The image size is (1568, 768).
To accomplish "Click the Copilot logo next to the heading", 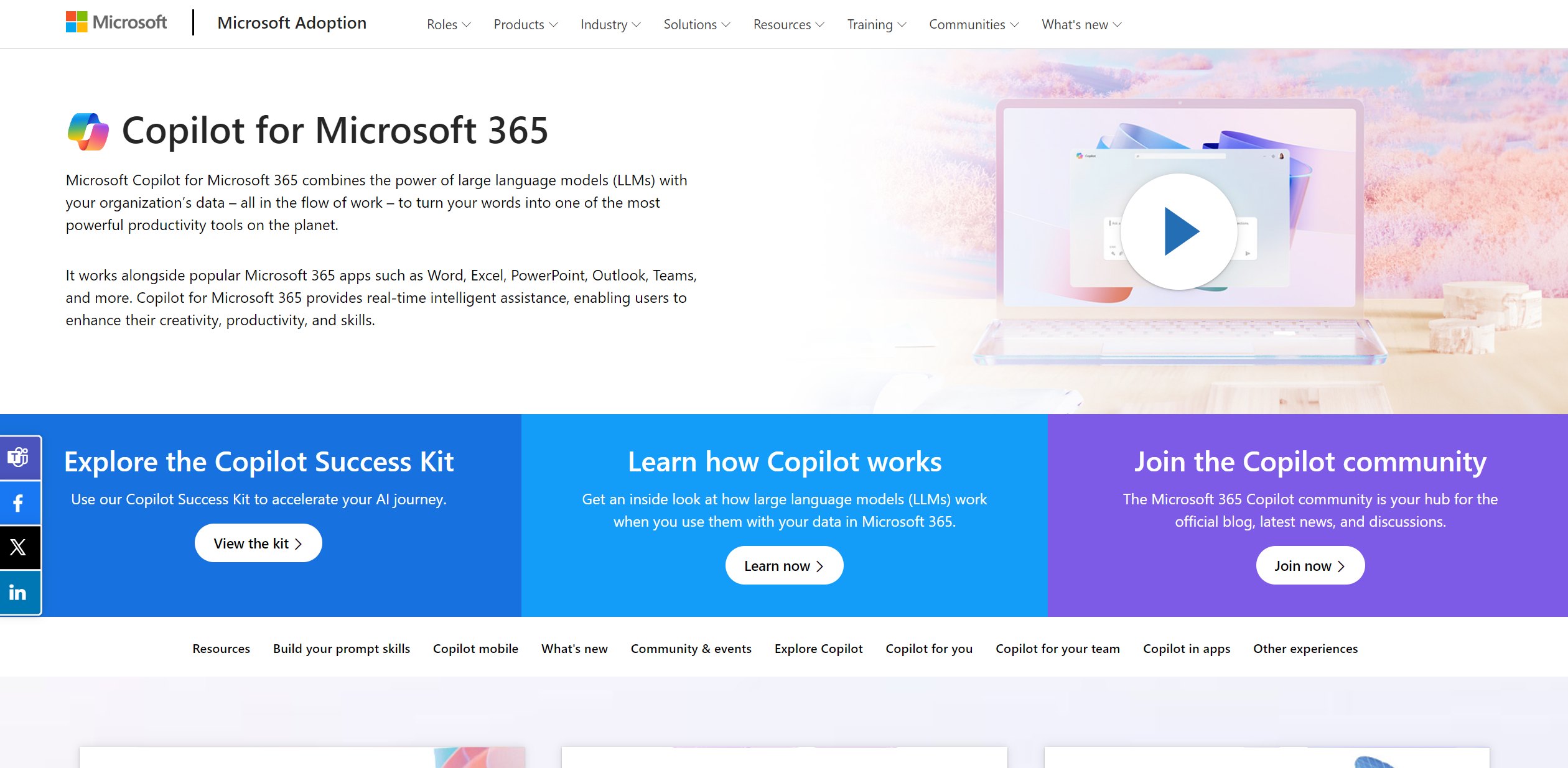I will pyautogui.click(x=86, y=130).
